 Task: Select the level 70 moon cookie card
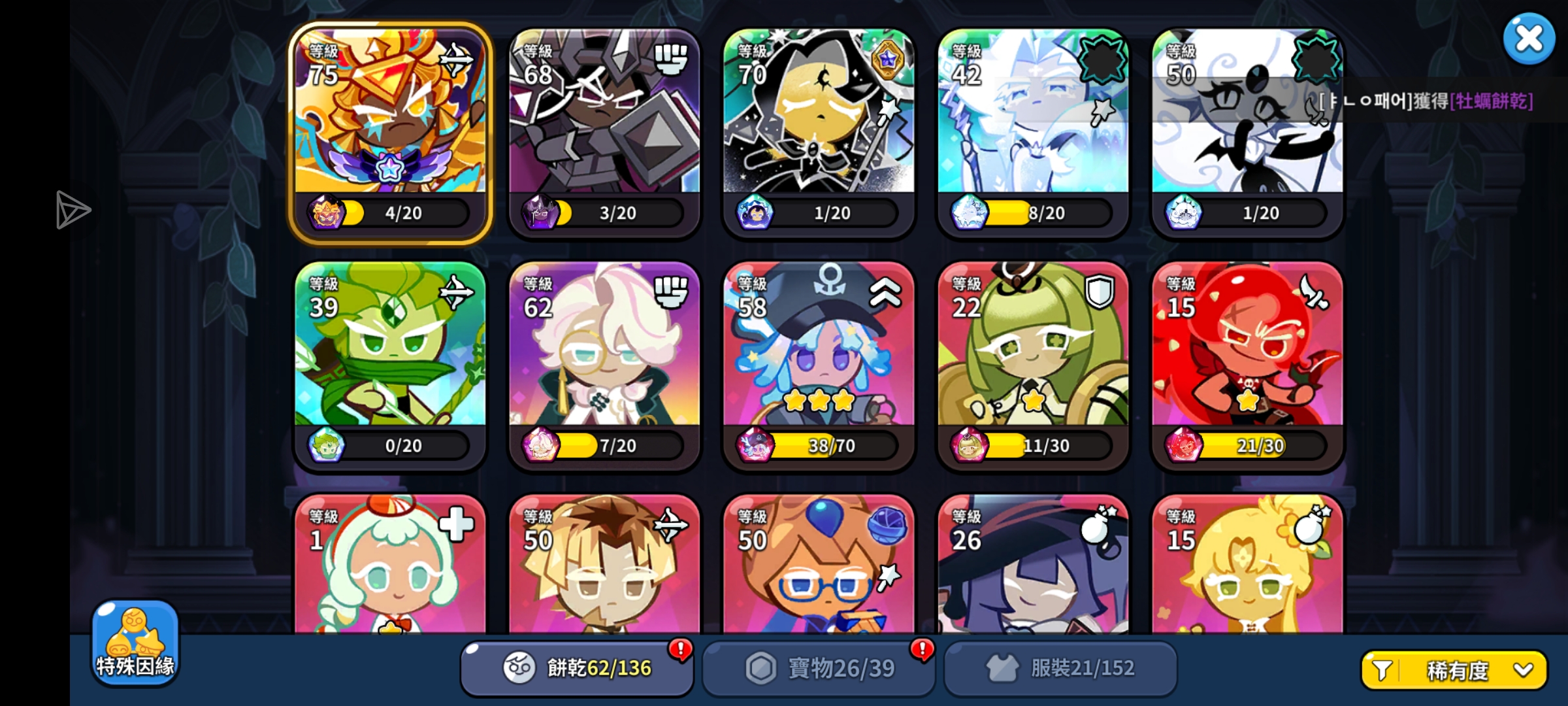(x=819, y=133)
